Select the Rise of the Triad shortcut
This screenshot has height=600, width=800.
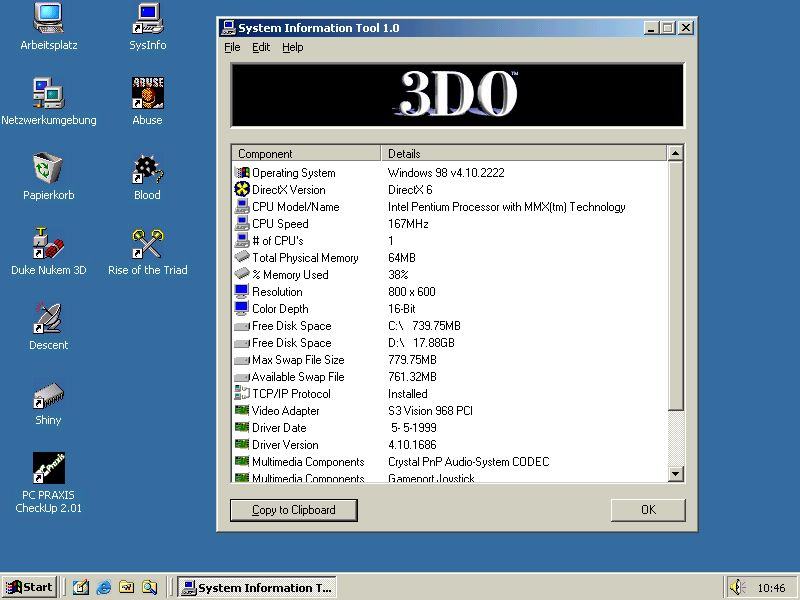click(147, 251)
